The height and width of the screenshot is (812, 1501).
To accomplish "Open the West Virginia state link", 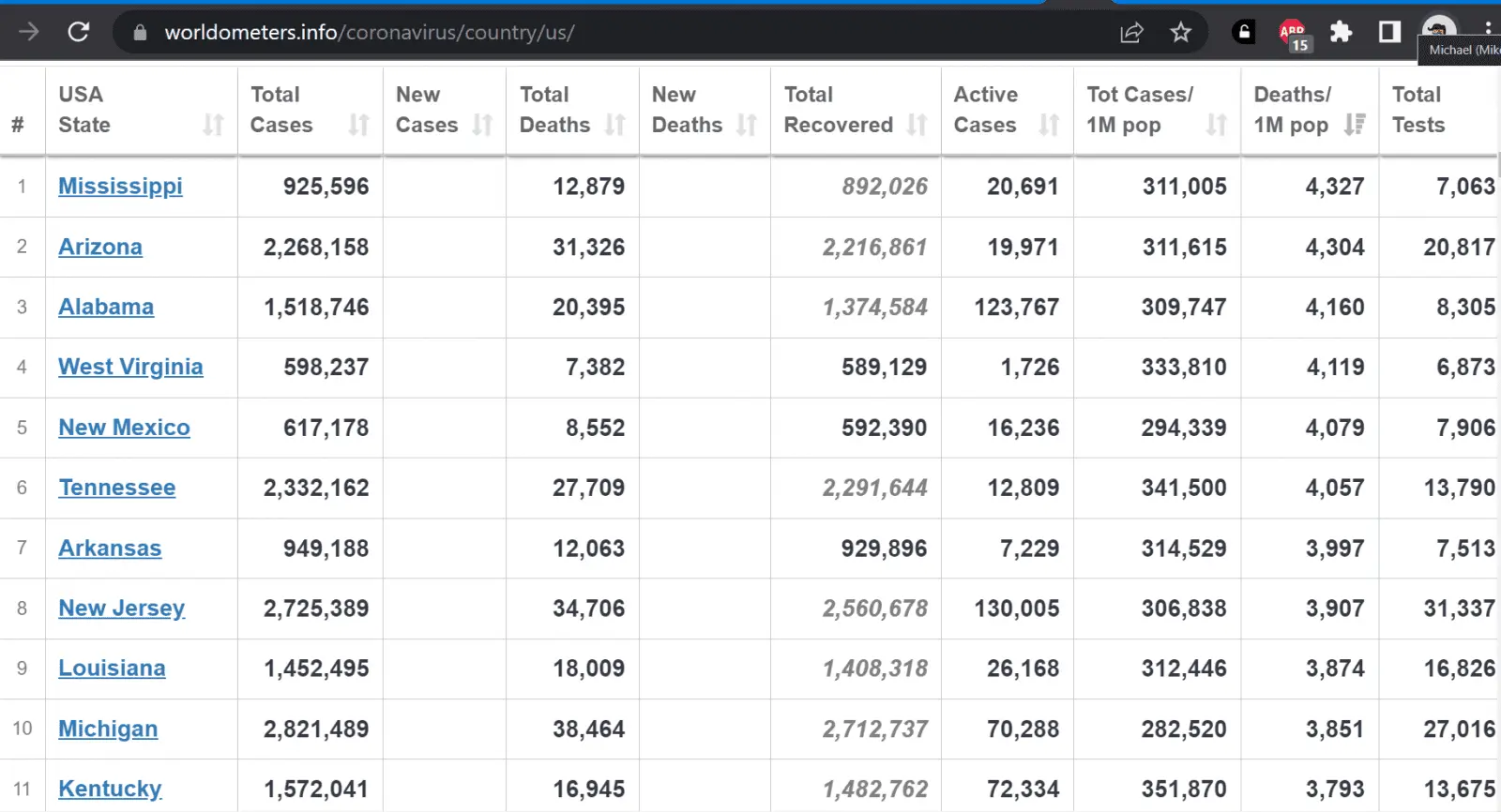I will point(130,368).
